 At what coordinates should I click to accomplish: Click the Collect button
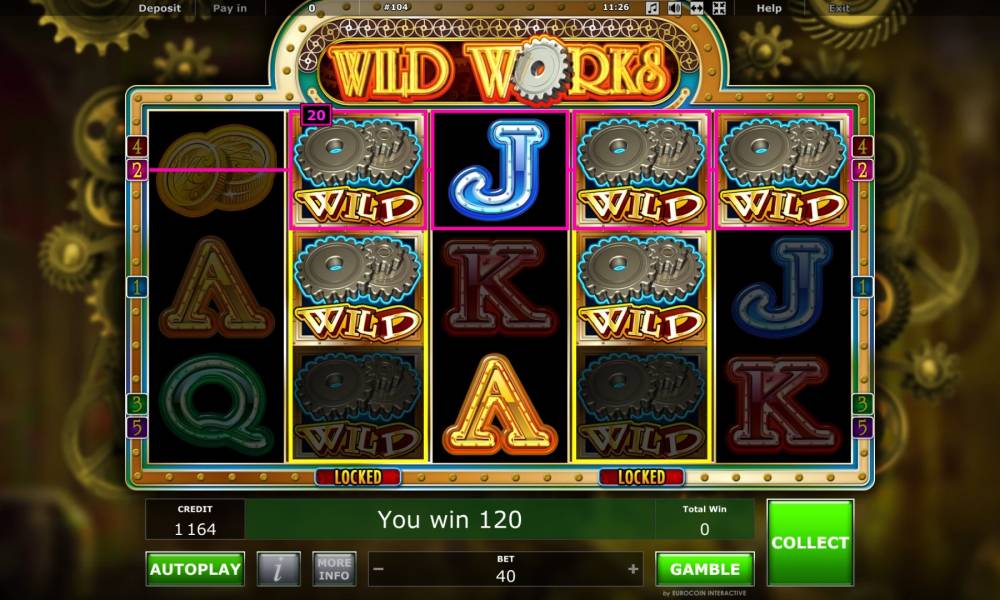(x=810, y=543)
